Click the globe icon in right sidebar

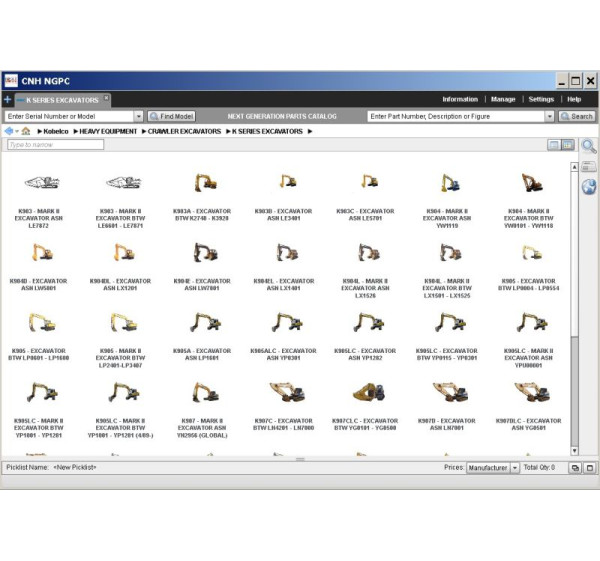click(588, 187)
